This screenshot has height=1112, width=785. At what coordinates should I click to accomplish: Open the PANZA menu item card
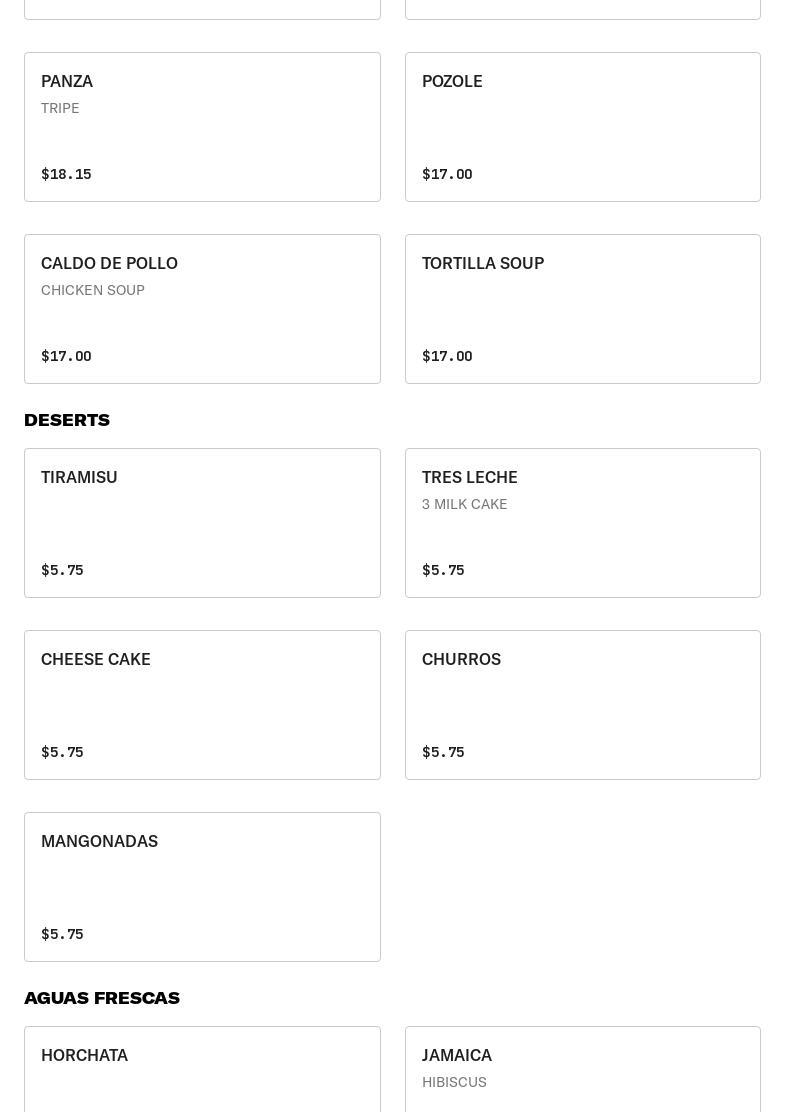coord(202,127)
